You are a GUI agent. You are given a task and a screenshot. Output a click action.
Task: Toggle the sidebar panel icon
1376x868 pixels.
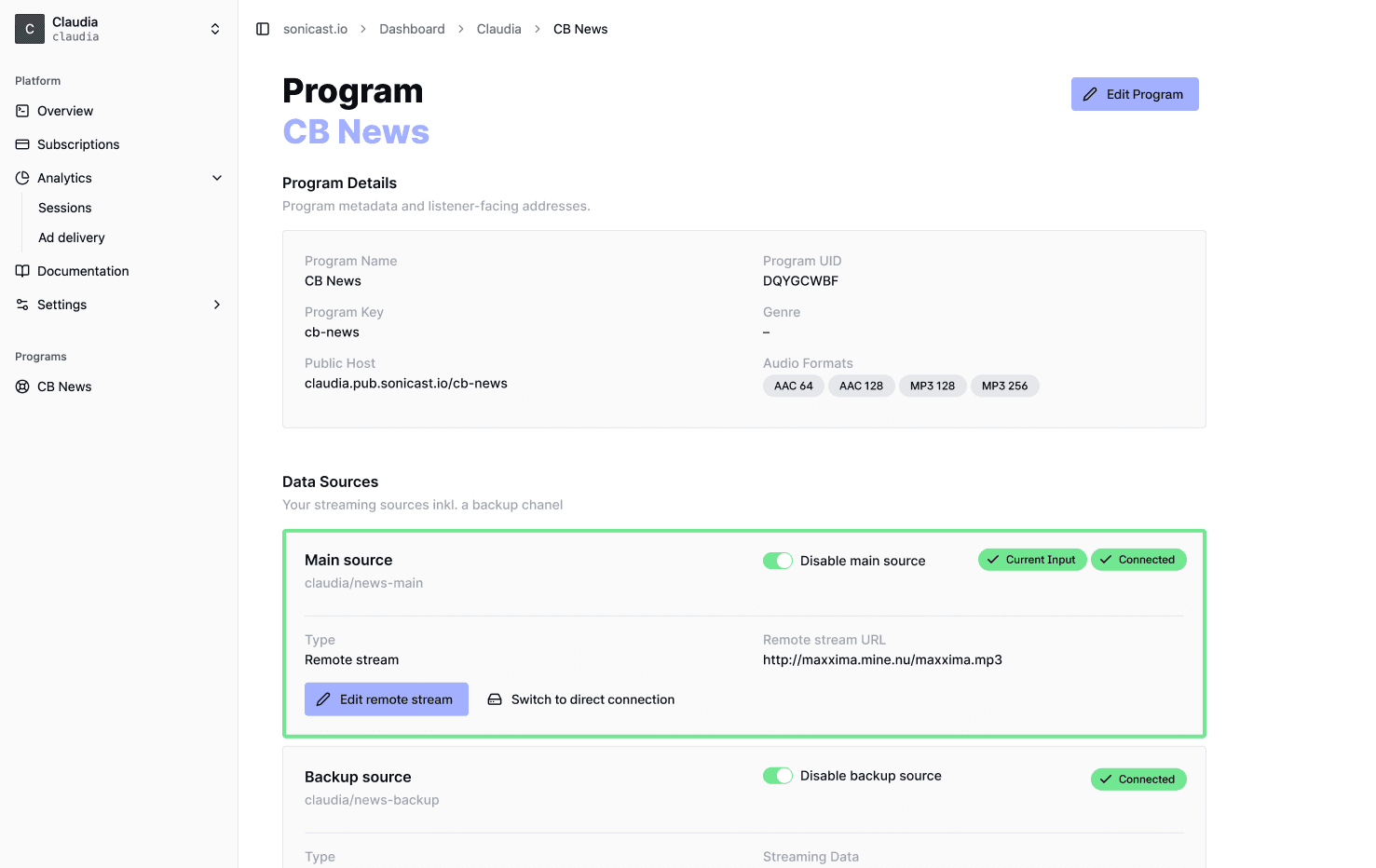(263, 29)
